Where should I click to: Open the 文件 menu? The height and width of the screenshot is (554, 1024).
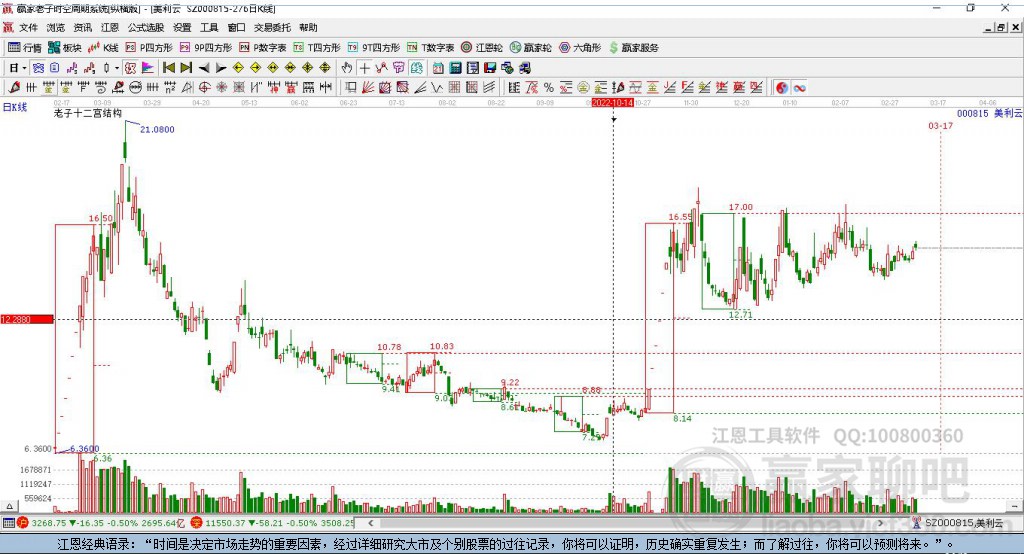click(29, 27)
